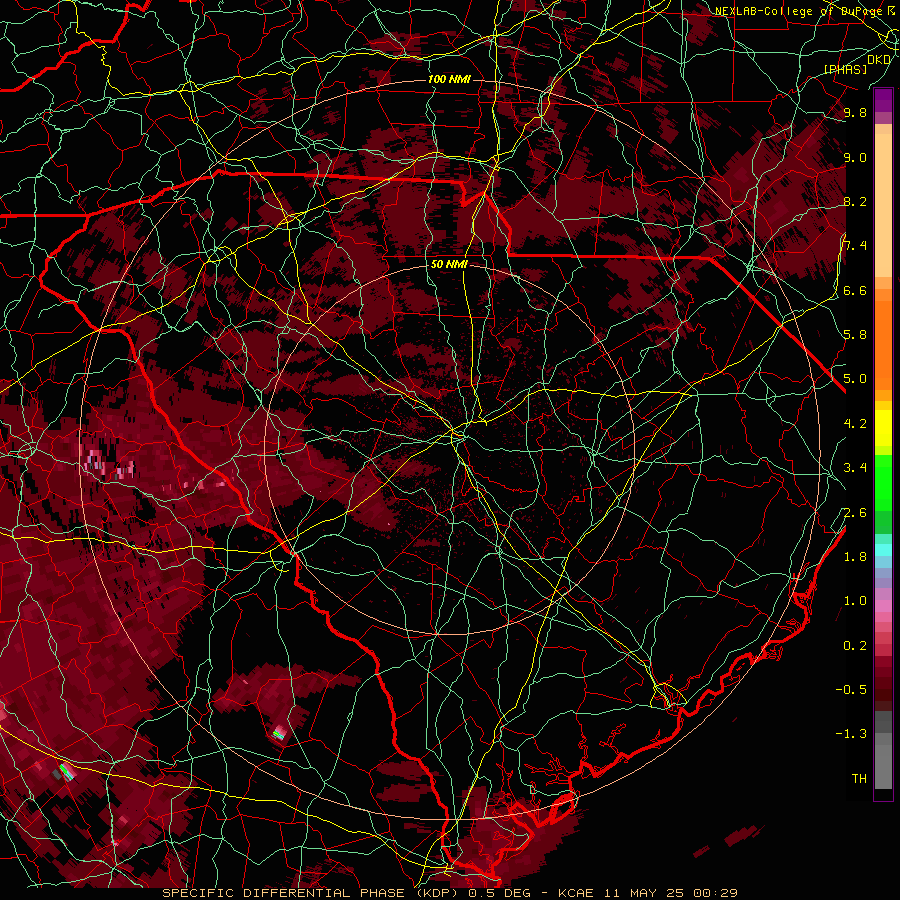Click the 7.4 value on the color scale
Image resolution: width=900 pixels, height=900 pixels.
855,246
